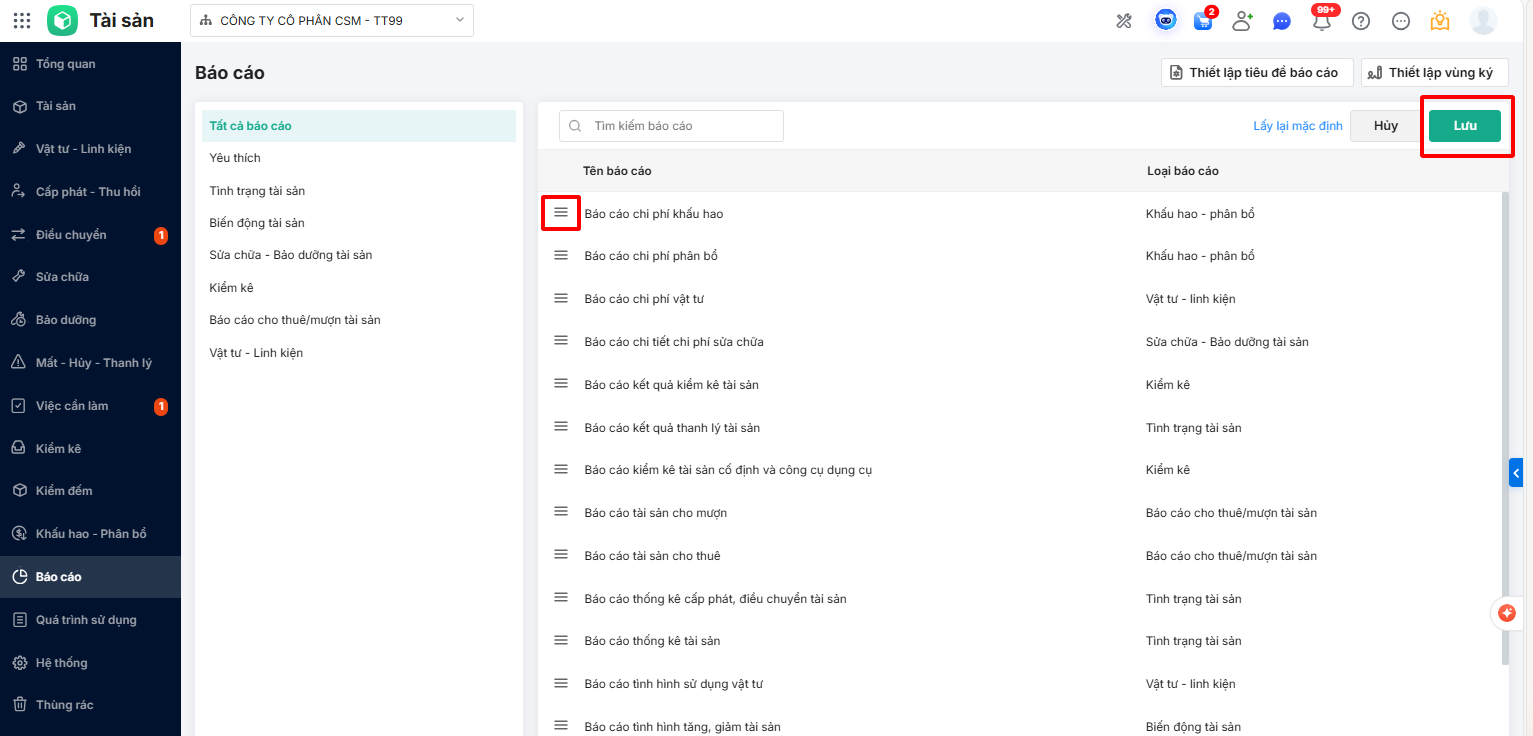Click the report list vertical scrollbar

click(1505, 428)
